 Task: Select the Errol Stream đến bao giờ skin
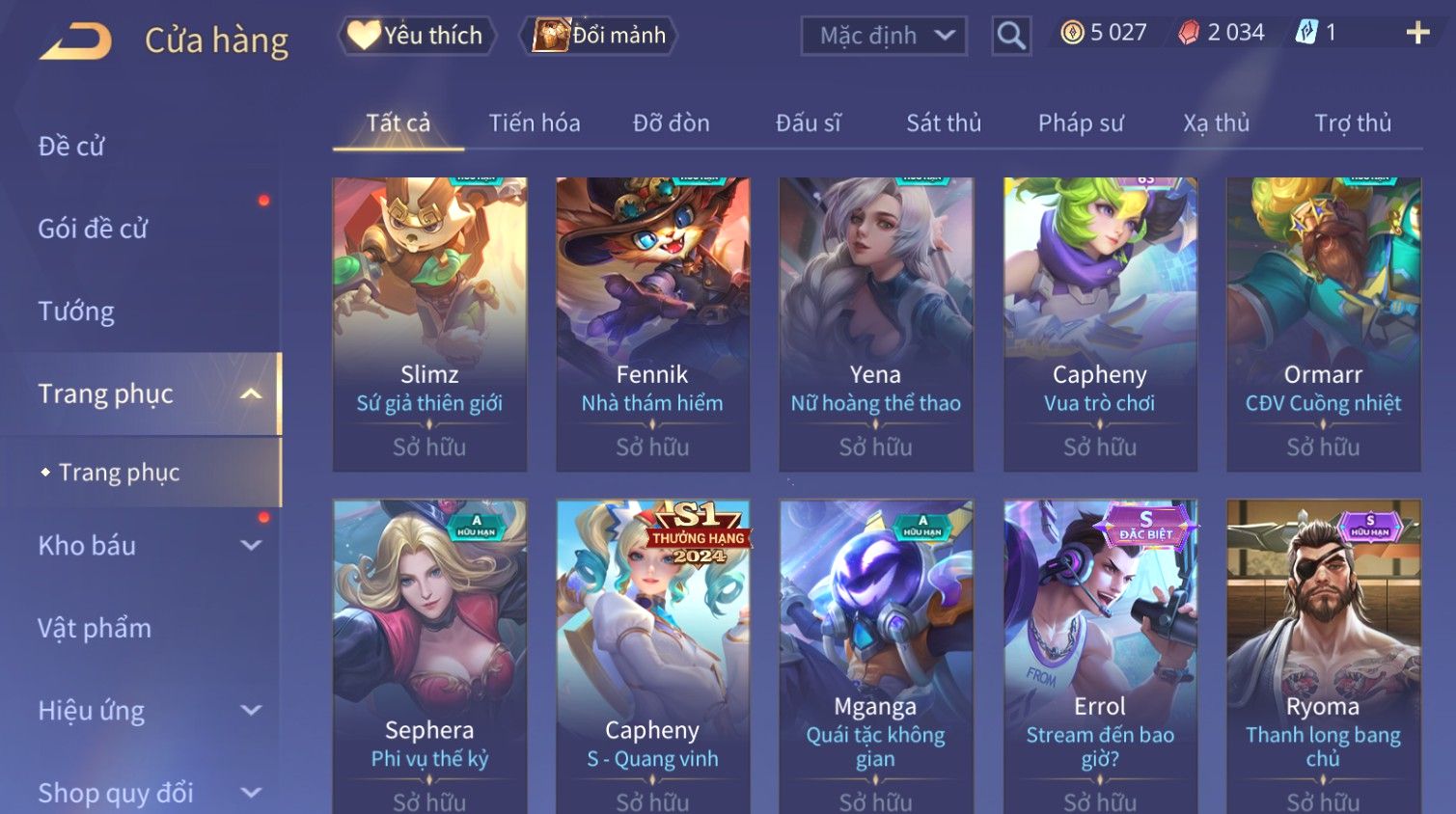coord(1100,656)
